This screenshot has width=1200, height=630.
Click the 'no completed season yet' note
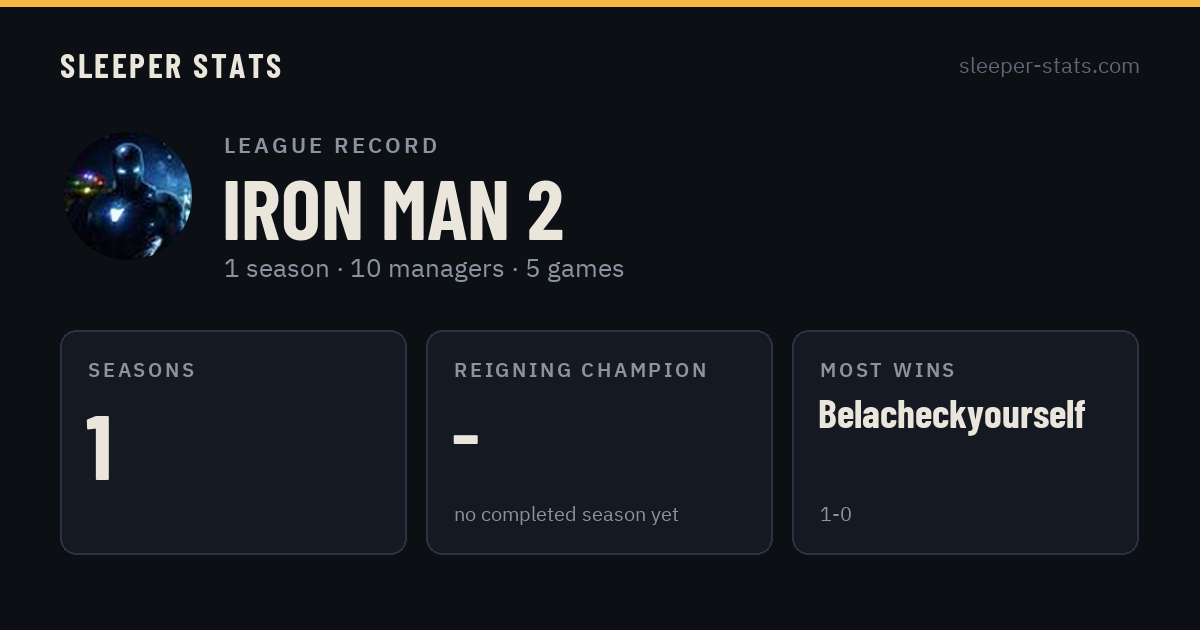pos(566,515)
